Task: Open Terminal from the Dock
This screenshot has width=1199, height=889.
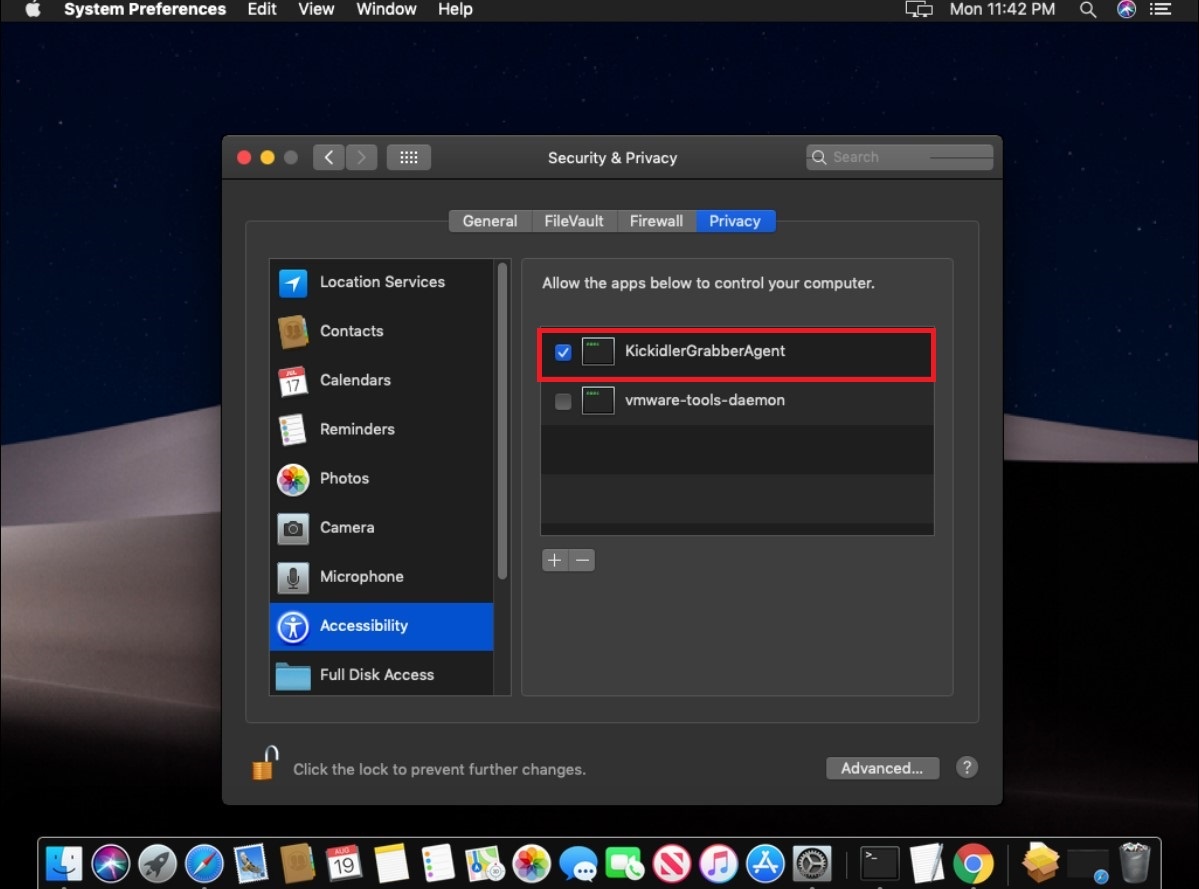Action: coord(879,864)
